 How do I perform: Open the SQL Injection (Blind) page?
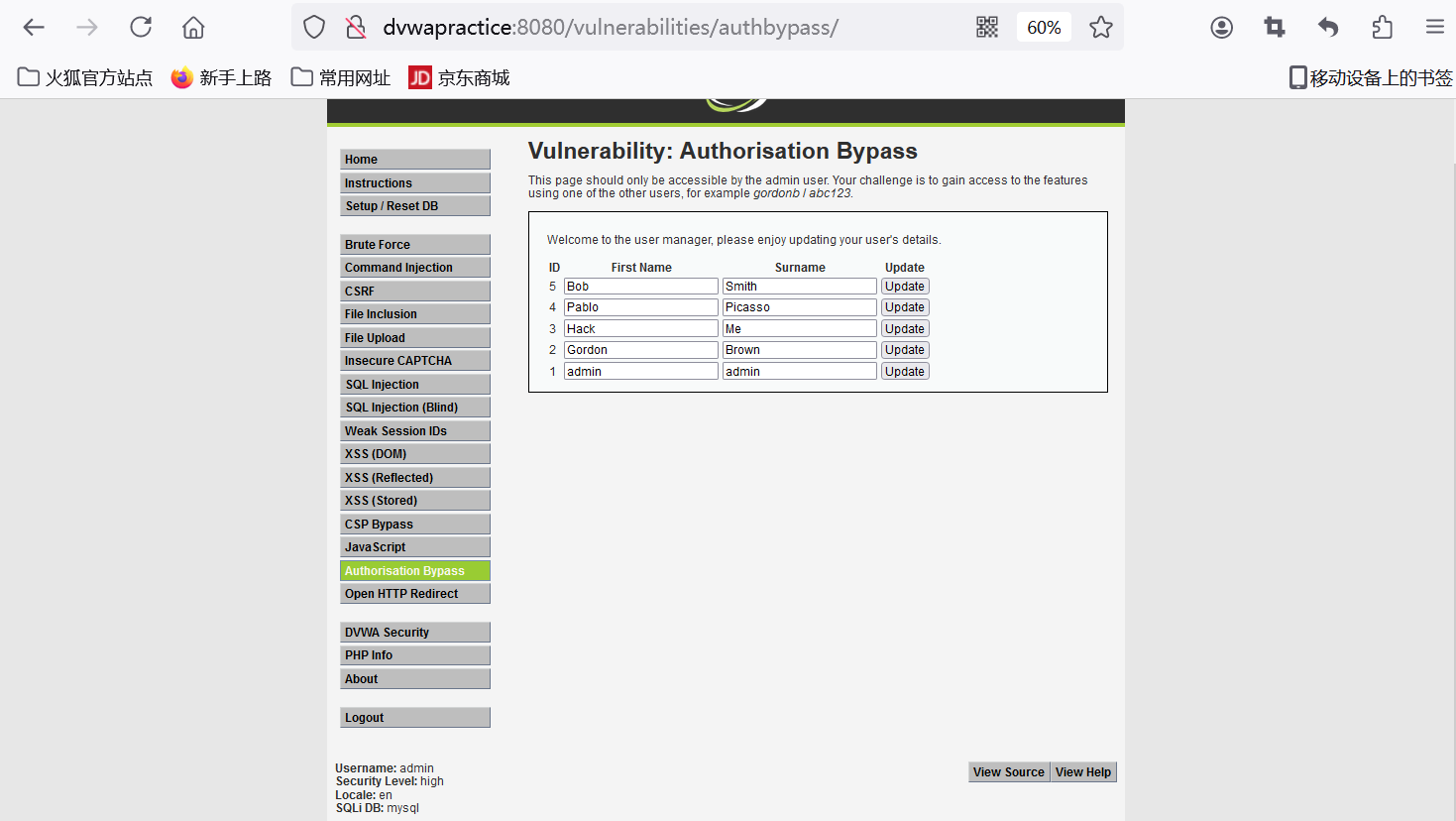pos(415,408)
